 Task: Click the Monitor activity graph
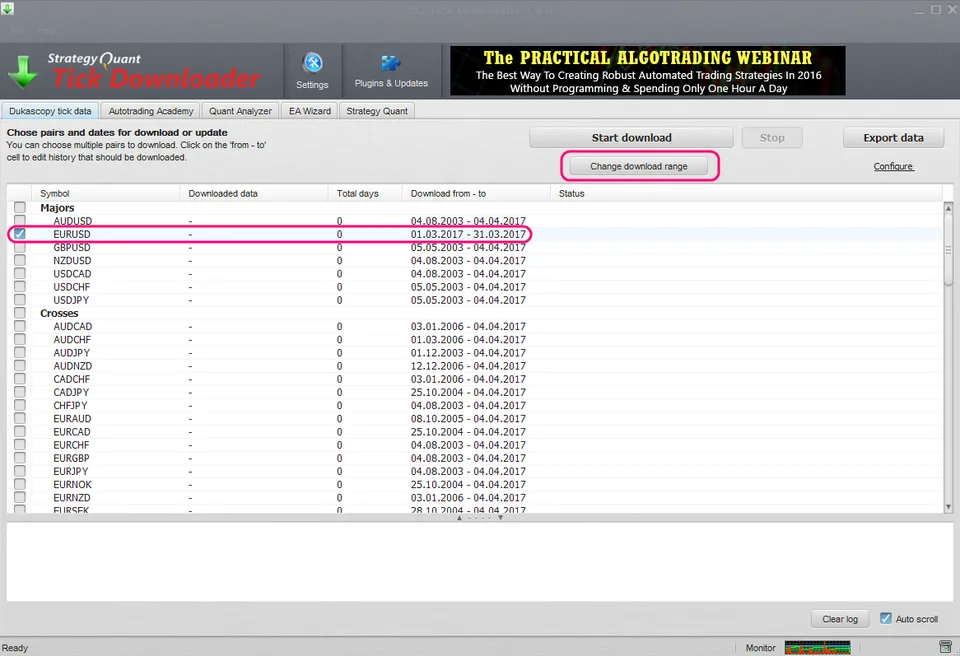[x=817, y=647]
